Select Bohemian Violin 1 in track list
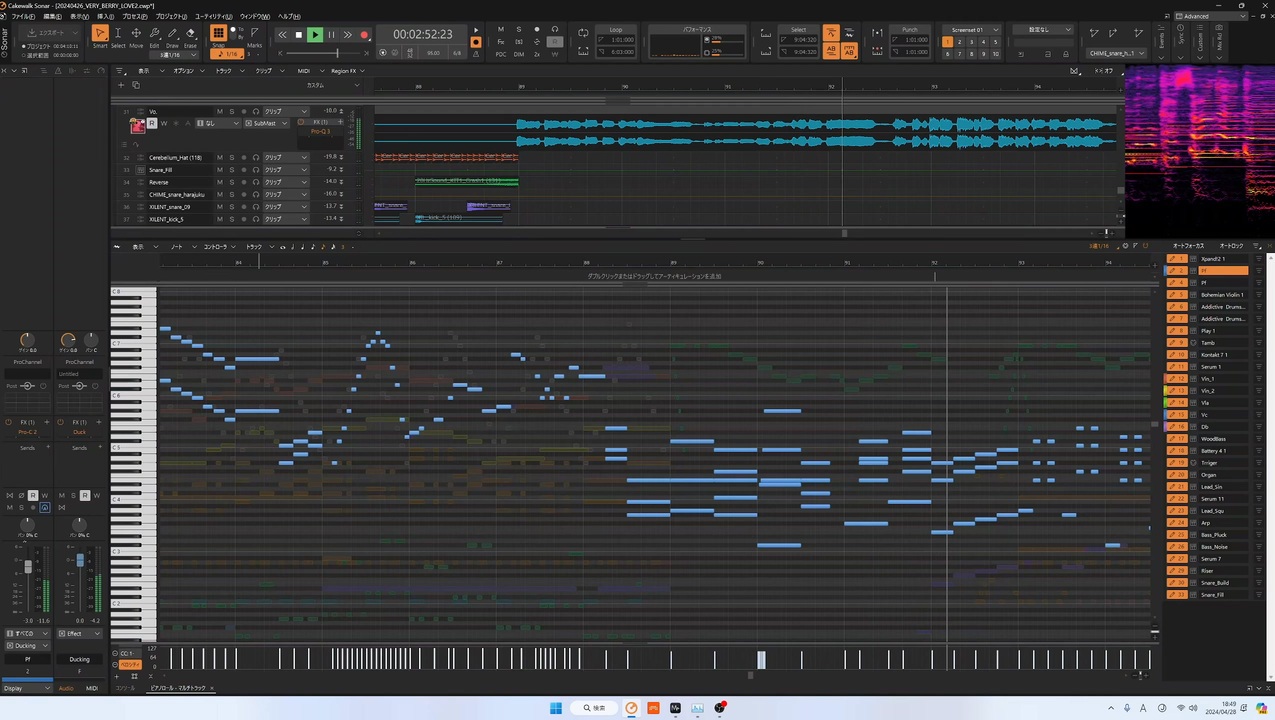1275x720 pixels. coord(1221,295)
